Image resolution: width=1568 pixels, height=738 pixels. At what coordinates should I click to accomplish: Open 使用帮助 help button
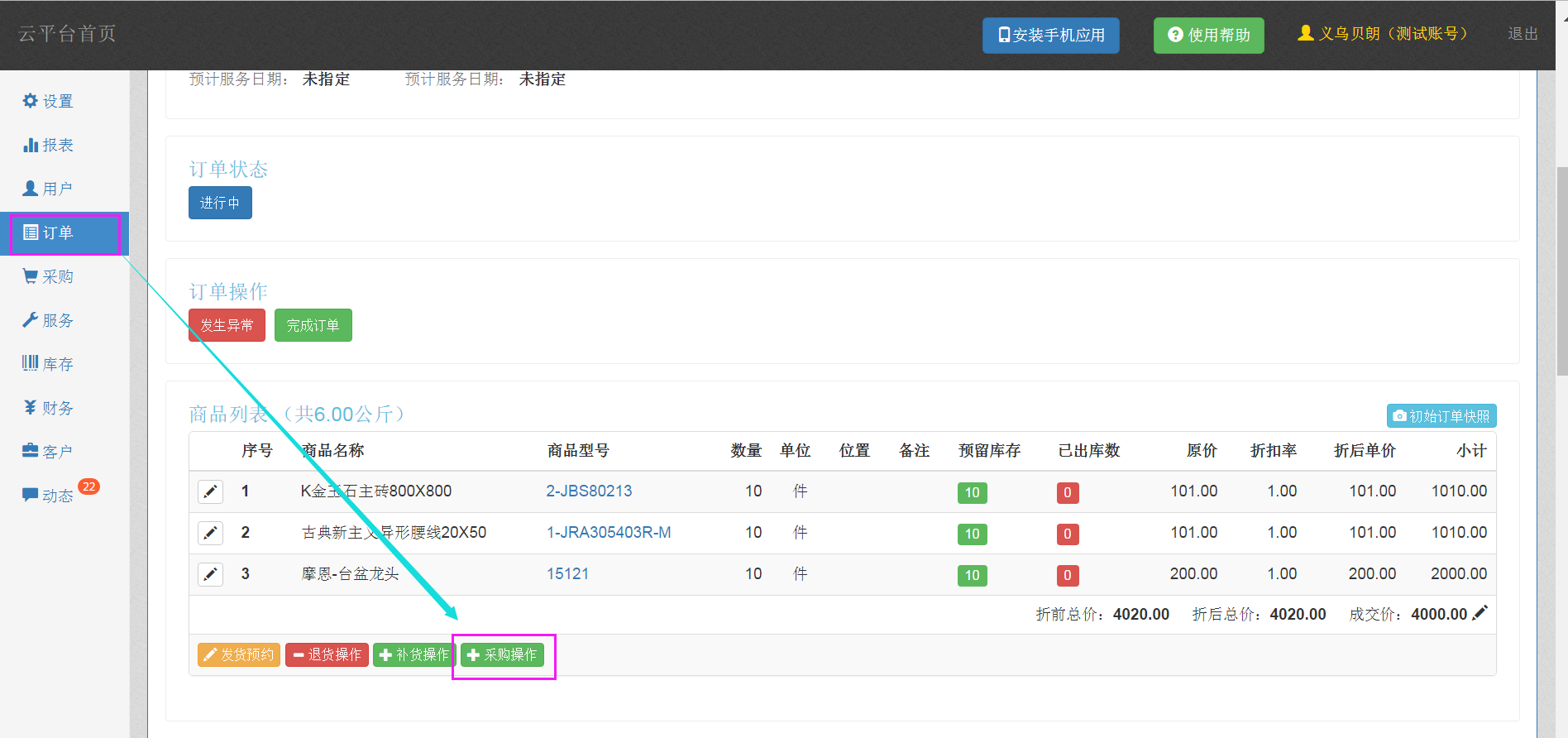1209,36
